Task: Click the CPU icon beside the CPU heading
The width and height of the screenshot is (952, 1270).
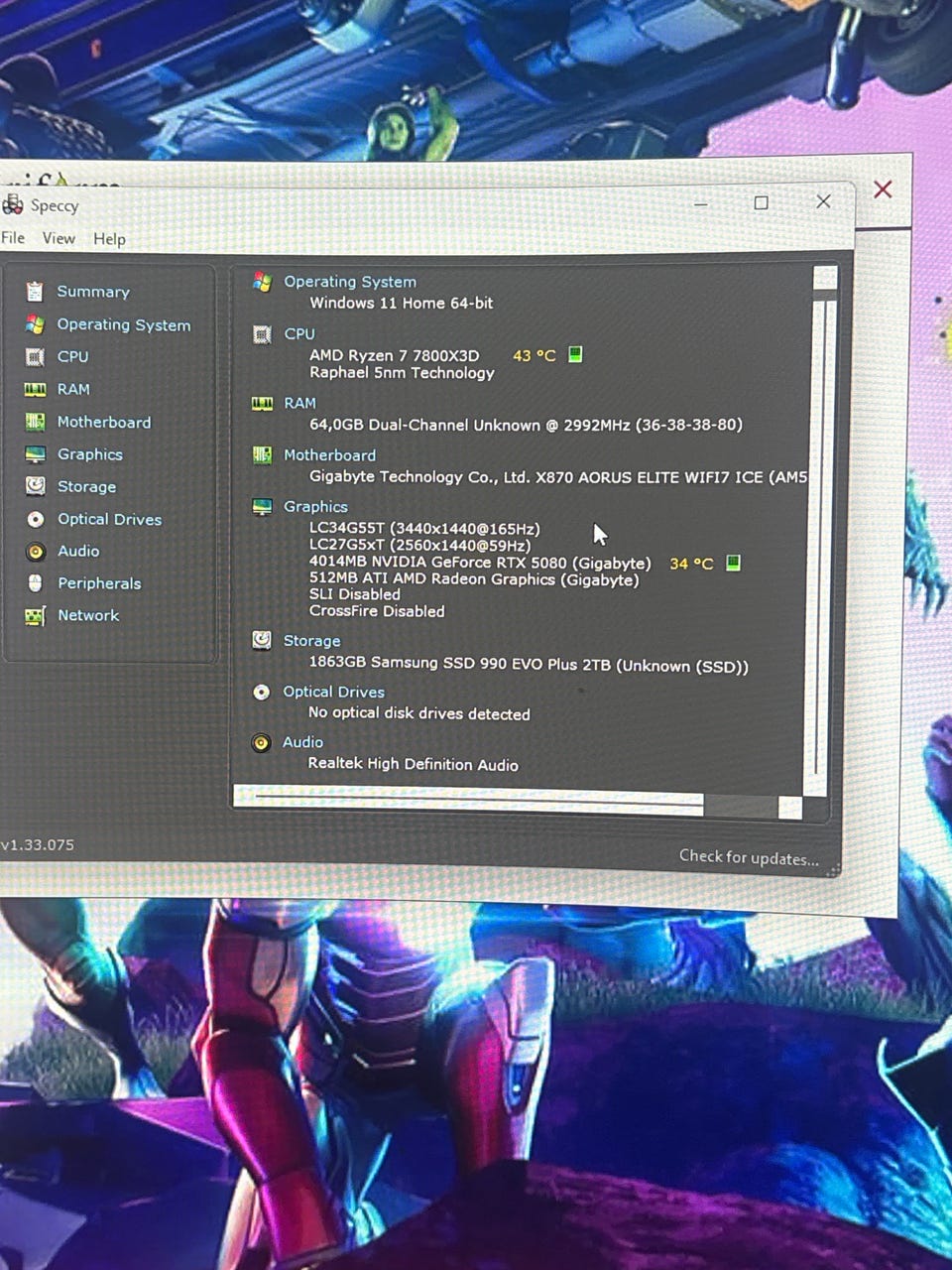Action: click(262, 334)
